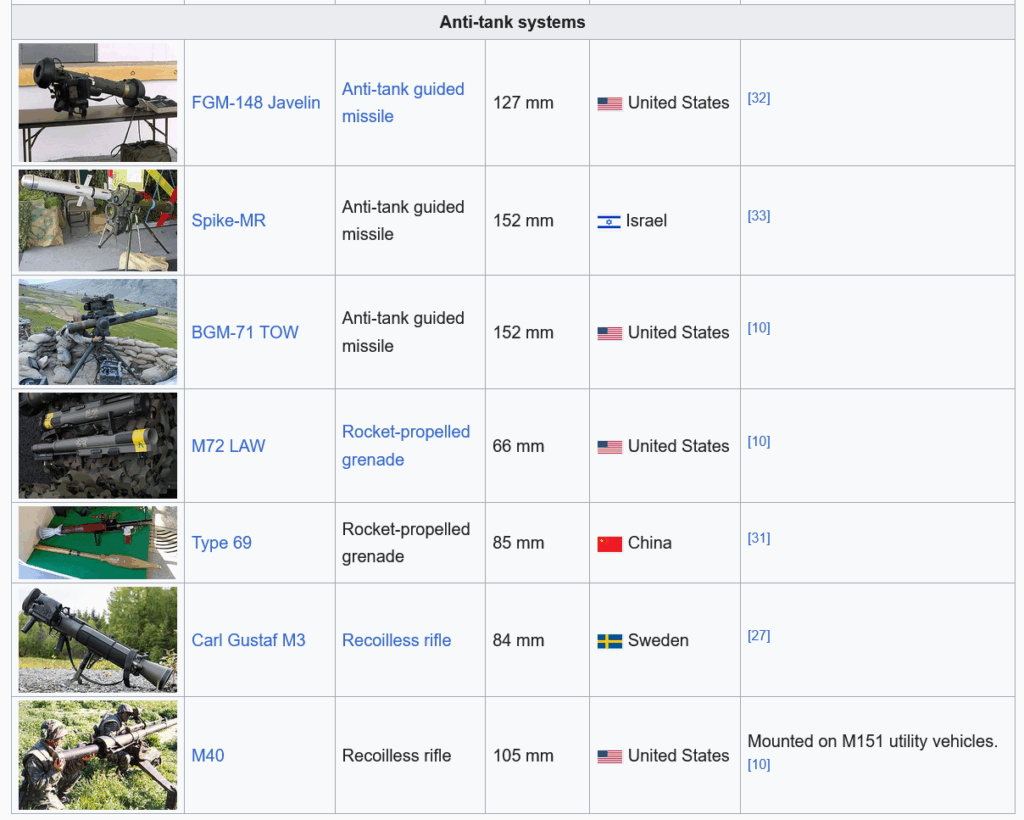Click the Sweden flag icon
Viewport: 1024px width, 820px height.
pyautogui.click(x=609, y=642)
